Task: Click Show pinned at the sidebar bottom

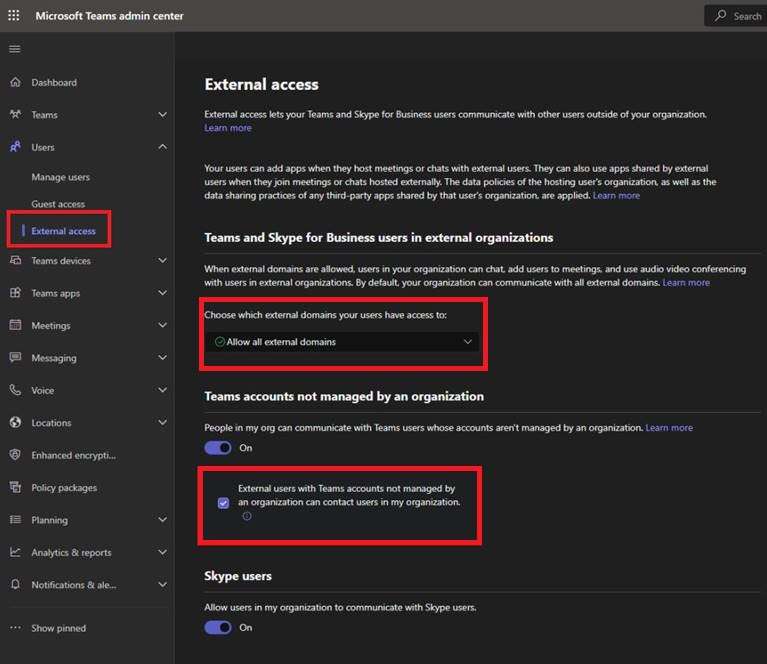Action: [x=58, y=628]
